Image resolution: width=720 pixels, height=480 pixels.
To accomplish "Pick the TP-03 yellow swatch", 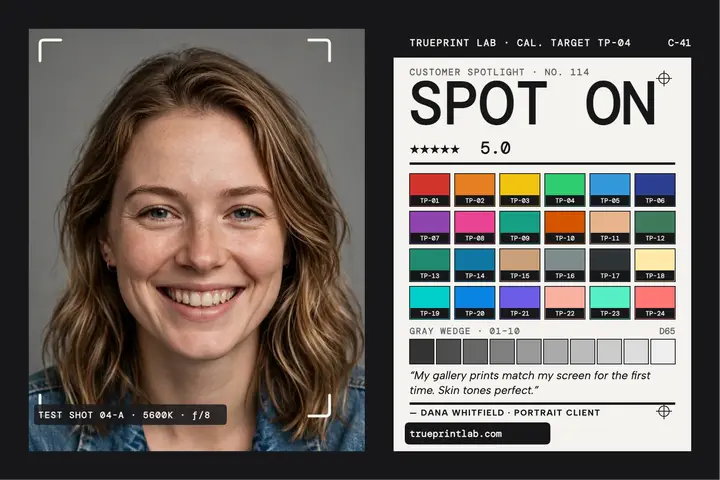I will [x=519, y=190].
